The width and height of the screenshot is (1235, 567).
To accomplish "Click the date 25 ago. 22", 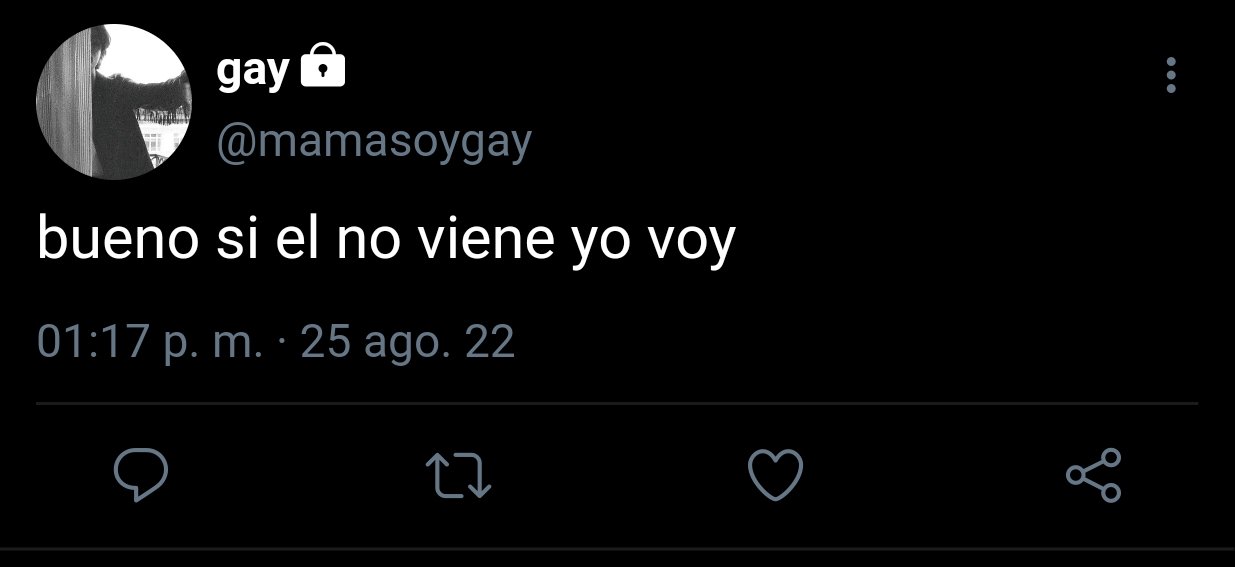I will click(x=407, y=343).
